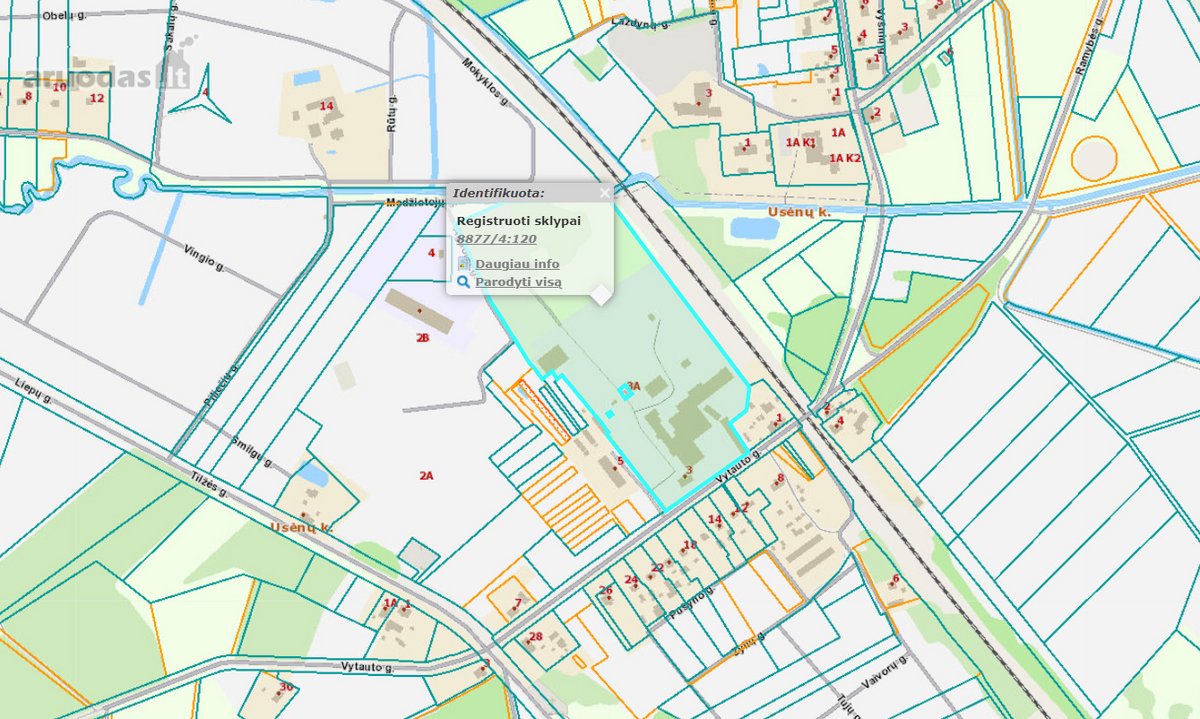Click the house numbered 28

535,637
